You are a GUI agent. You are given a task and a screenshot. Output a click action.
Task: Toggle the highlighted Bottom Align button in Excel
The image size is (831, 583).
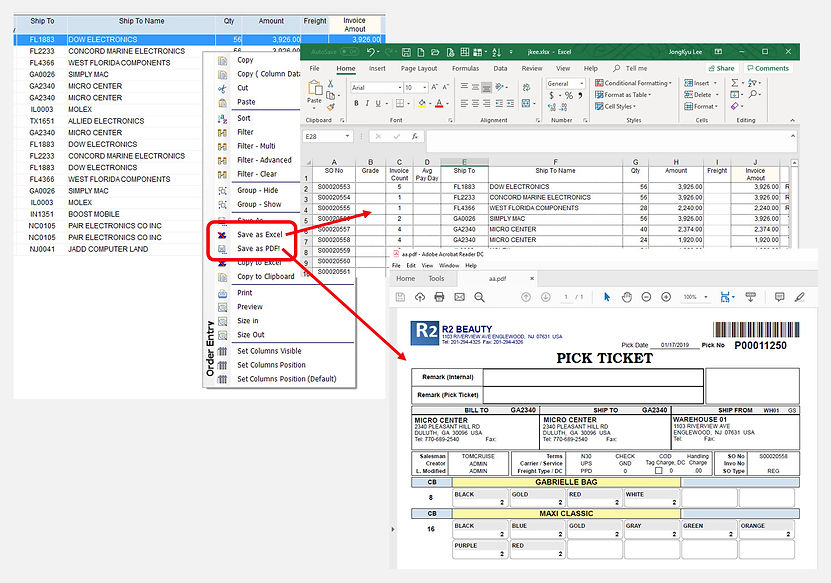pos(487,87)
